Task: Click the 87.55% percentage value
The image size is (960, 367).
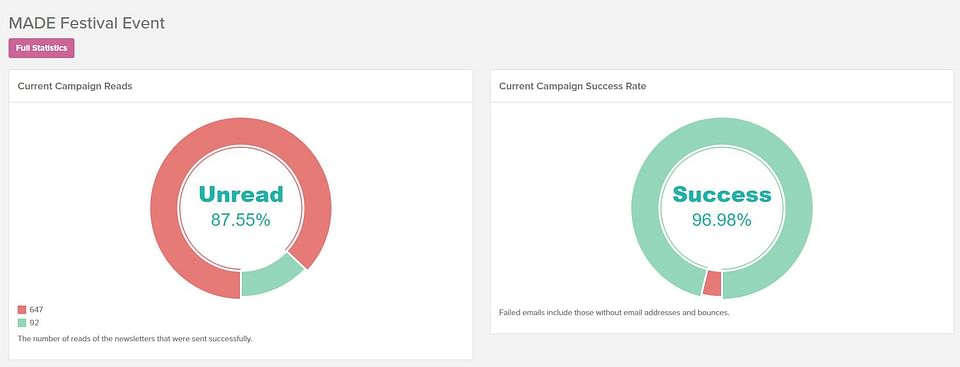Action: pyautogui.click(x=241, y=220)
